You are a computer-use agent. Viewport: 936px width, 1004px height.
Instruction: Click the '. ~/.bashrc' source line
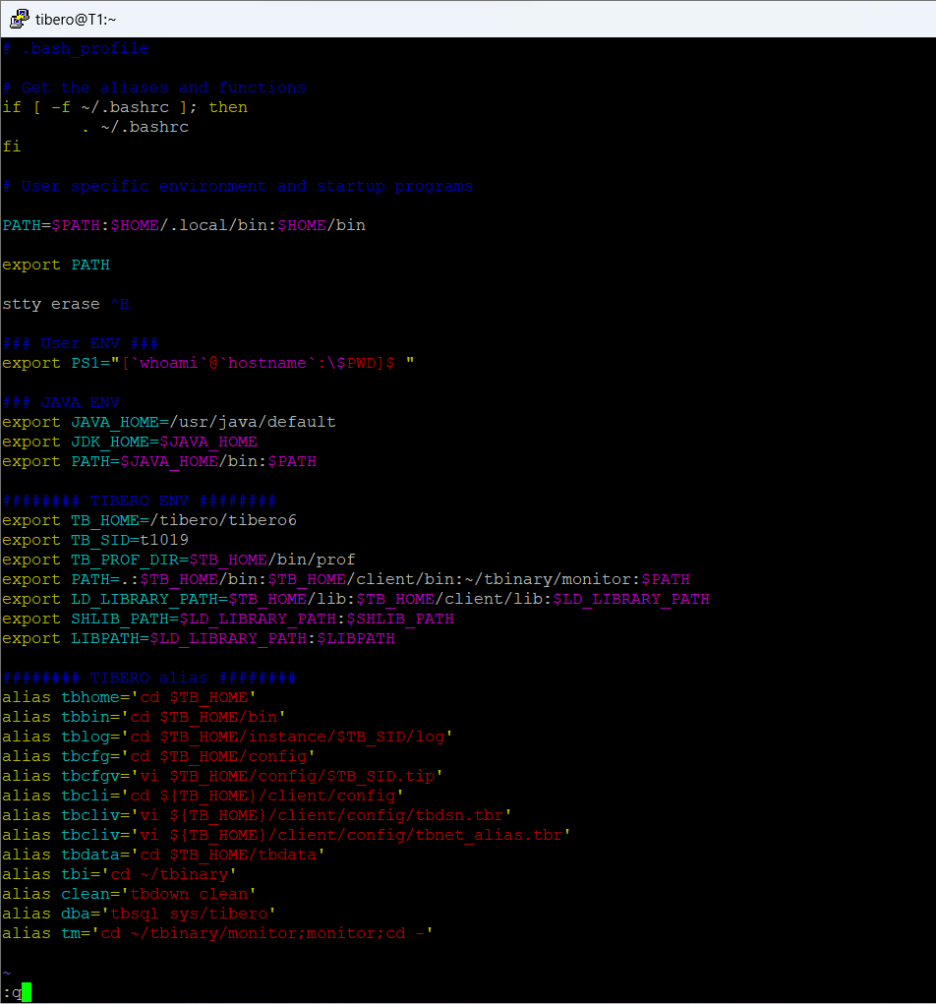pos(135,127)
